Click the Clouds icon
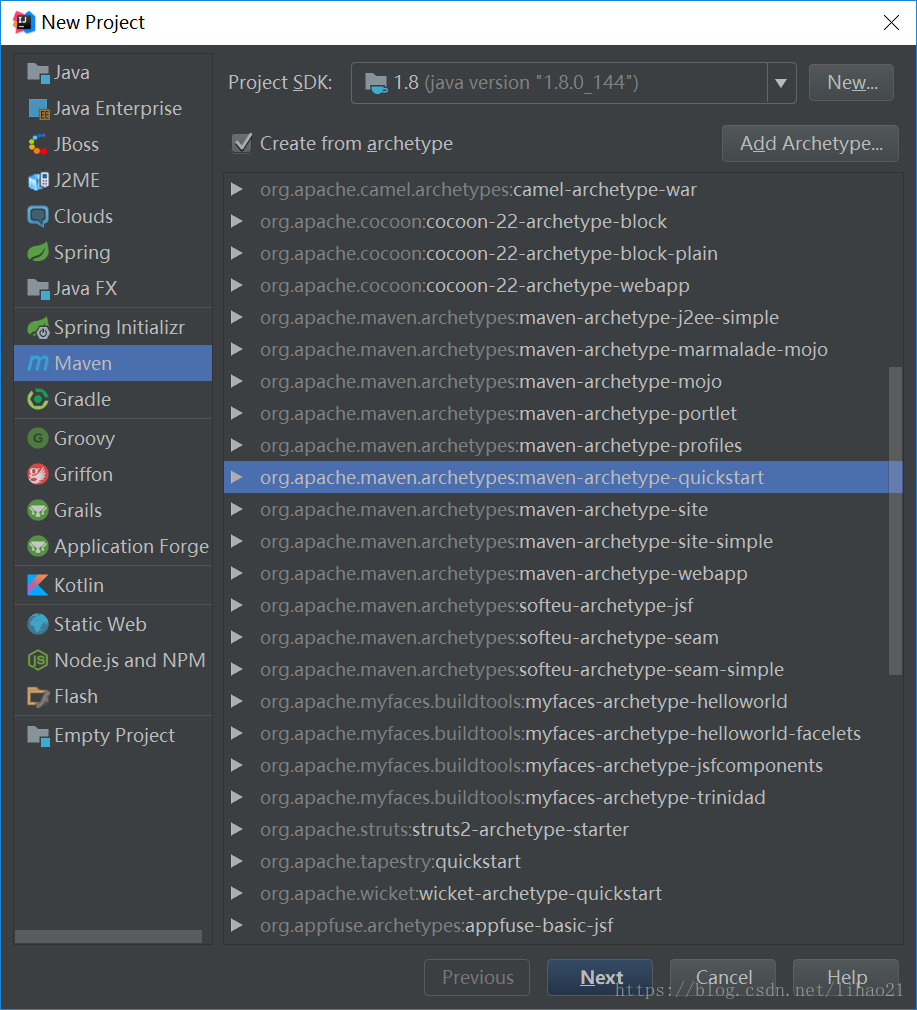Screen dimensions: 917x1010 (x=38, y=217)
